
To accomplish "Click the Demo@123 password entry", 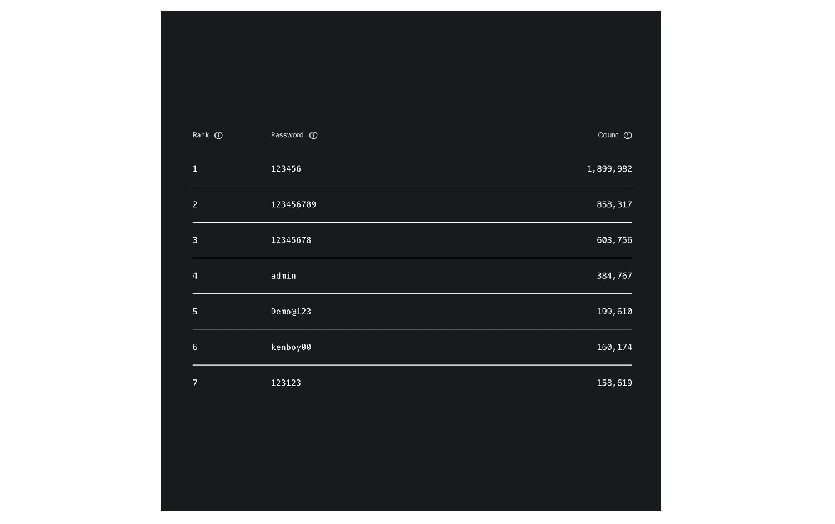I will click(x=291, y=311).
